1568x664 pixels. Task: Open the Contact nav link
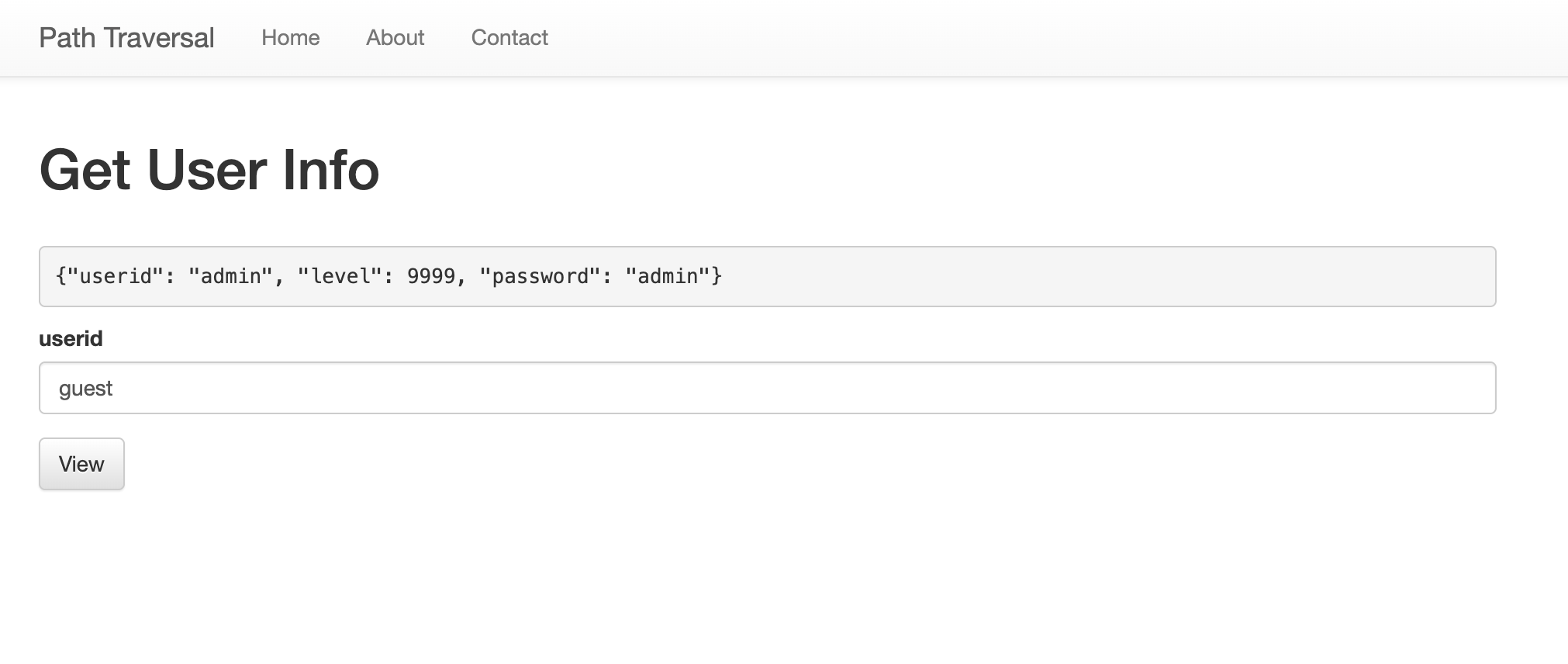click(x=509, y=38)
